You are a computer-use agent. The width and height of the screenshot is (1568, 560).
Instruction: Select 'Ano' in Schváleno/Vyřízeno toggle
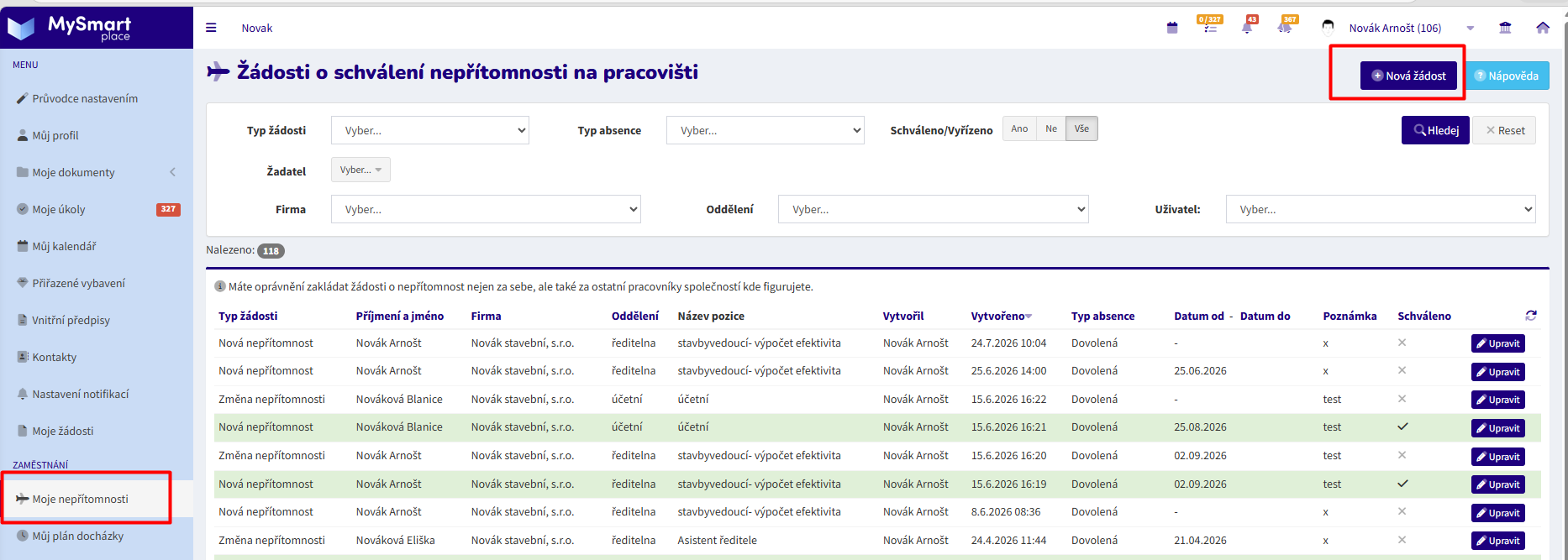click(x=1019, y=128)
